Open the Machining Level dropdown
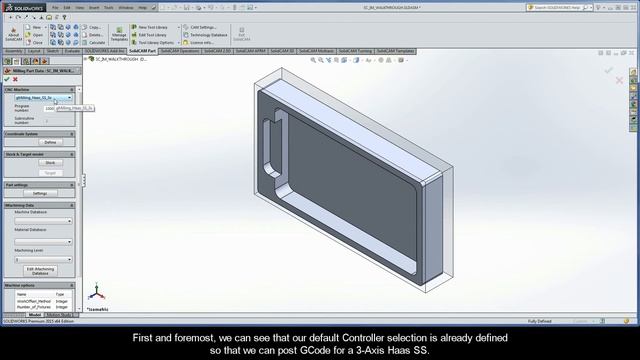 tap(43, 260)
